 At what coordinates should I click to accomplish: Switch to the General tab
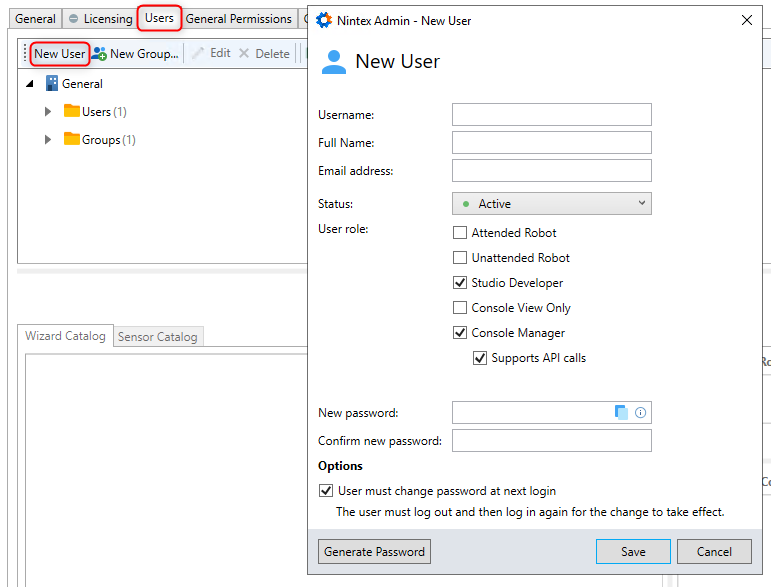pos(35,19)
